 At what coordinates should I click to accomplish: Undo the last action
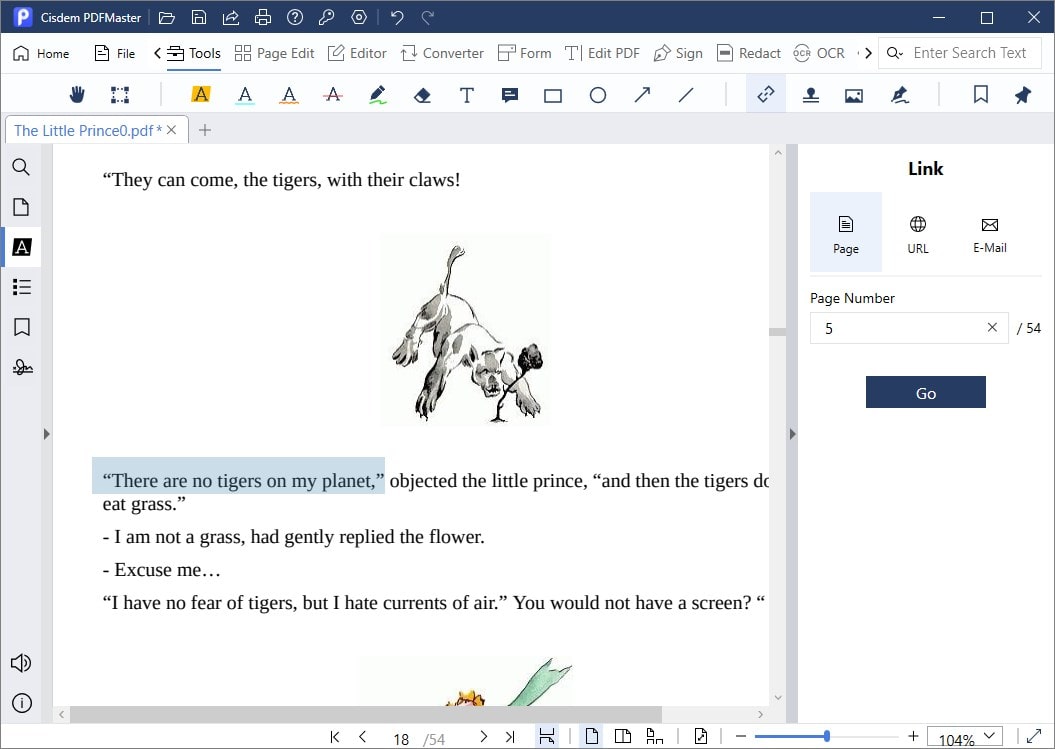[x=397, y=17]
